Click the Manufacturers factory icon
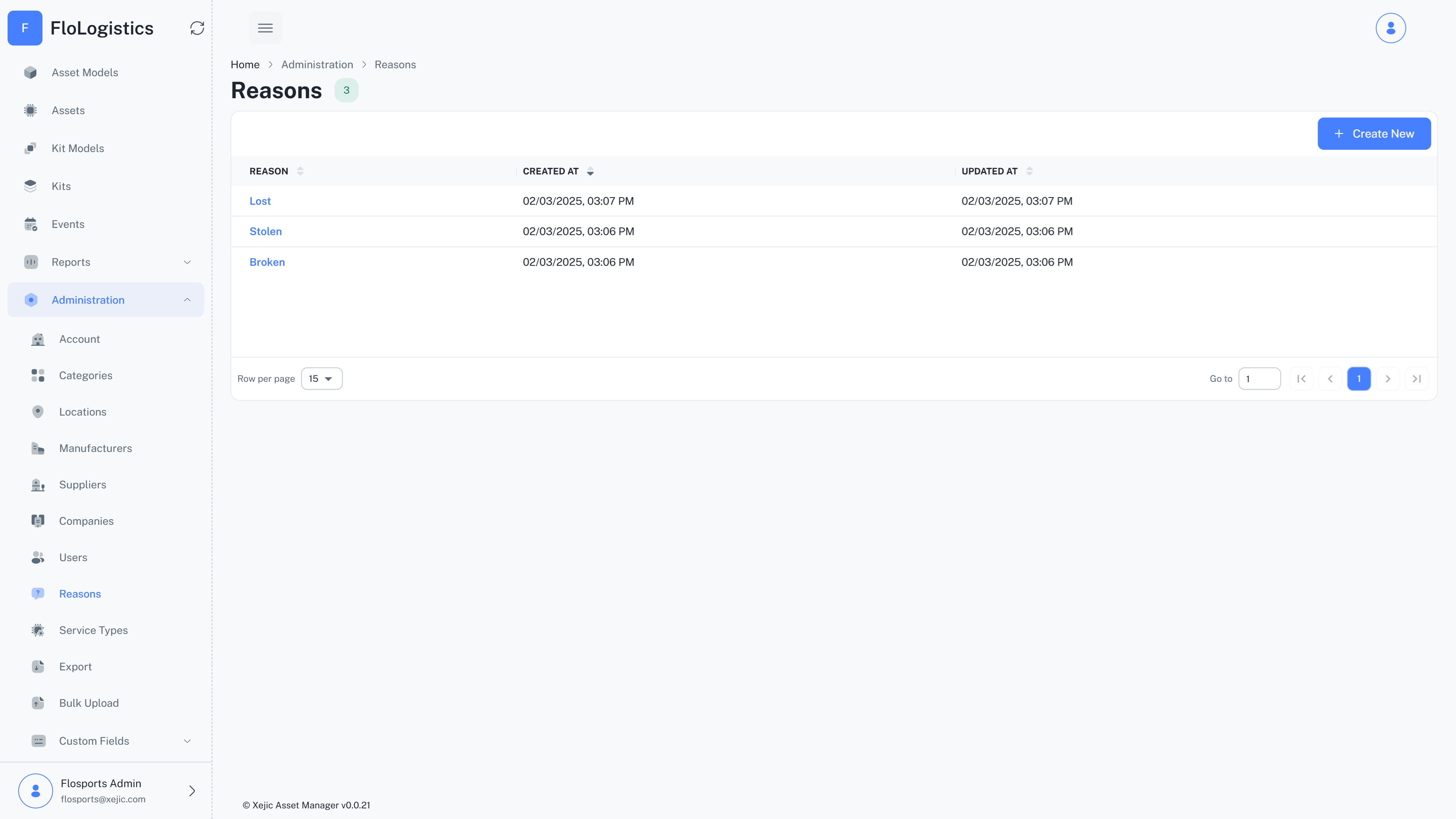Viewport: 1456px width, 819px height. click(x=38, y=448)
